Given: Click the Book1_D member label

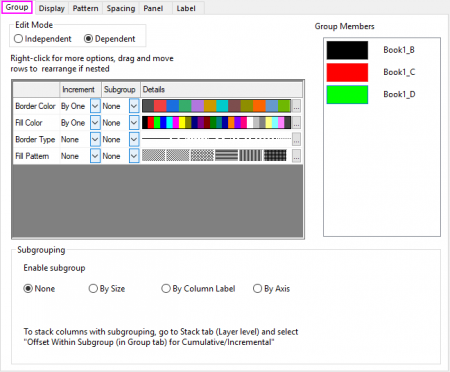Looking at the screenshot, I should (399, 94).
